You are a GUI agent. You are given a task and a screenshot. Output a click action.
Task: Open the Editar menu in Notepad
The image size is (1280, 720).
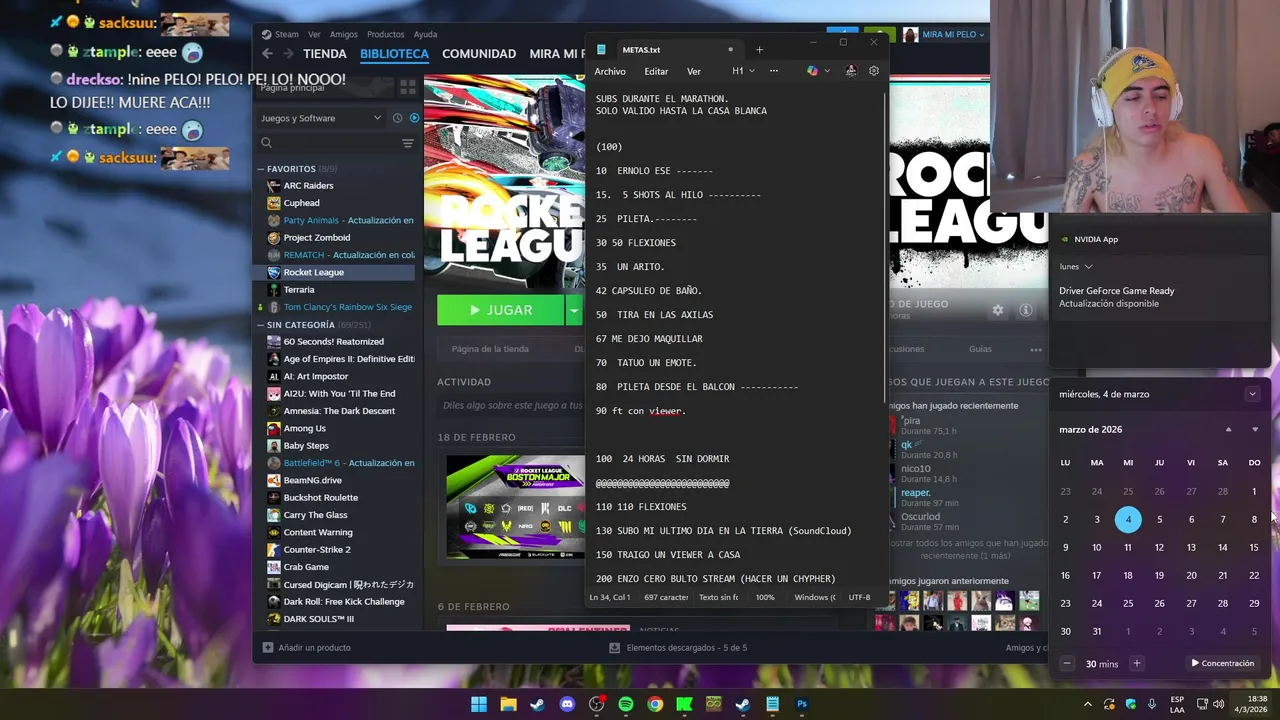[x=656, y=71]
